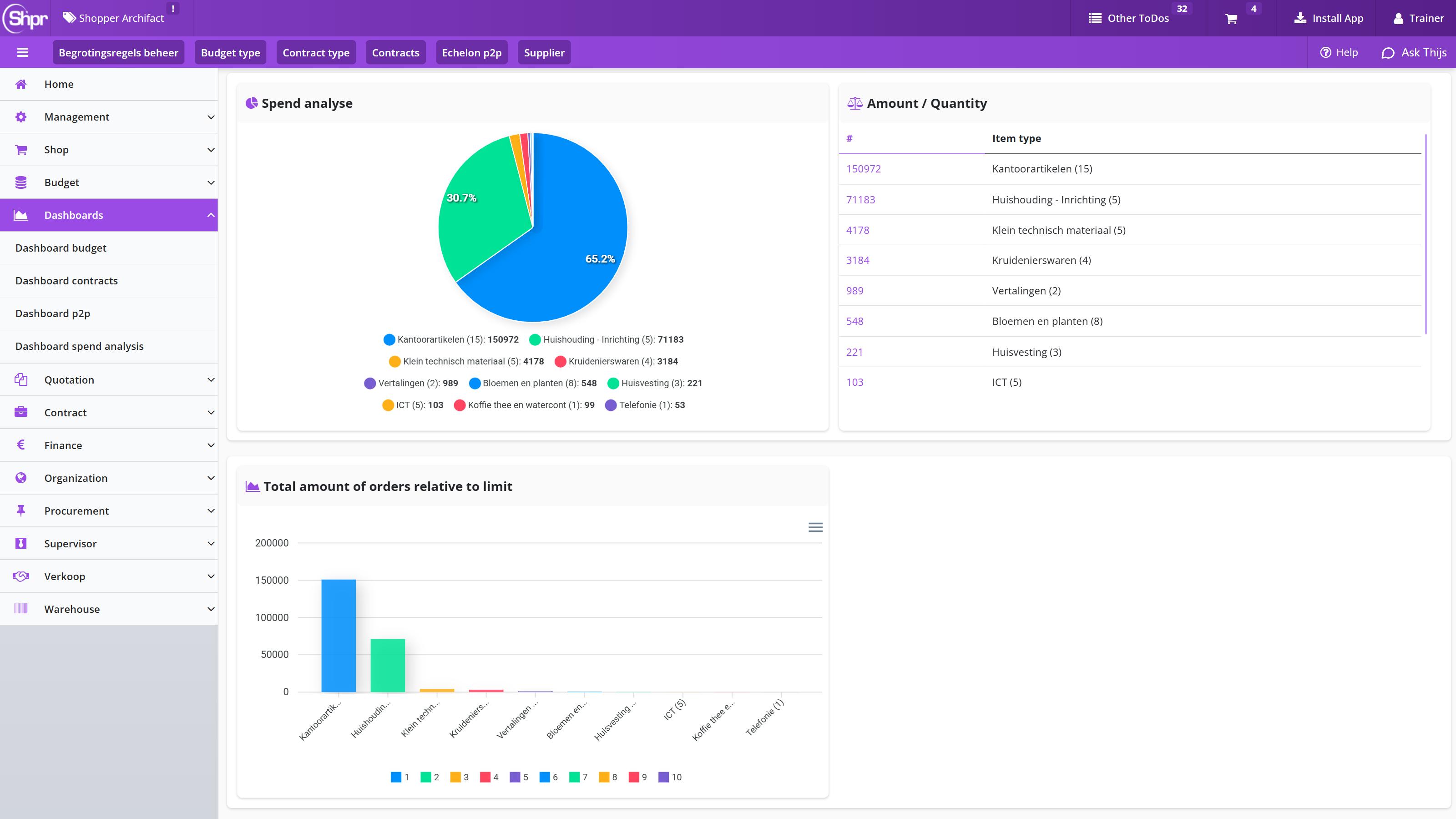Open Other ToDos list icon
Image resolution: width=1456 pixels, height=819 pixels.
(x=1095, y=18)
